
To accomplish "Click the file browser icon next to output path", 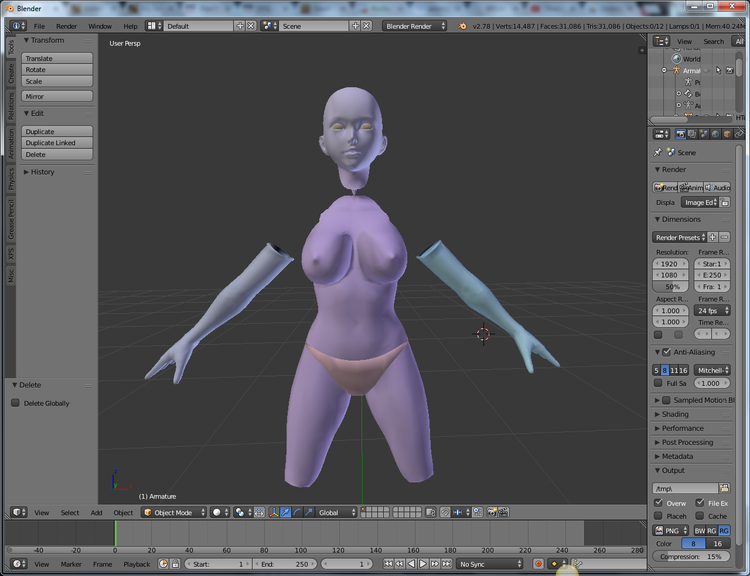I will click(x=724, y=488).
